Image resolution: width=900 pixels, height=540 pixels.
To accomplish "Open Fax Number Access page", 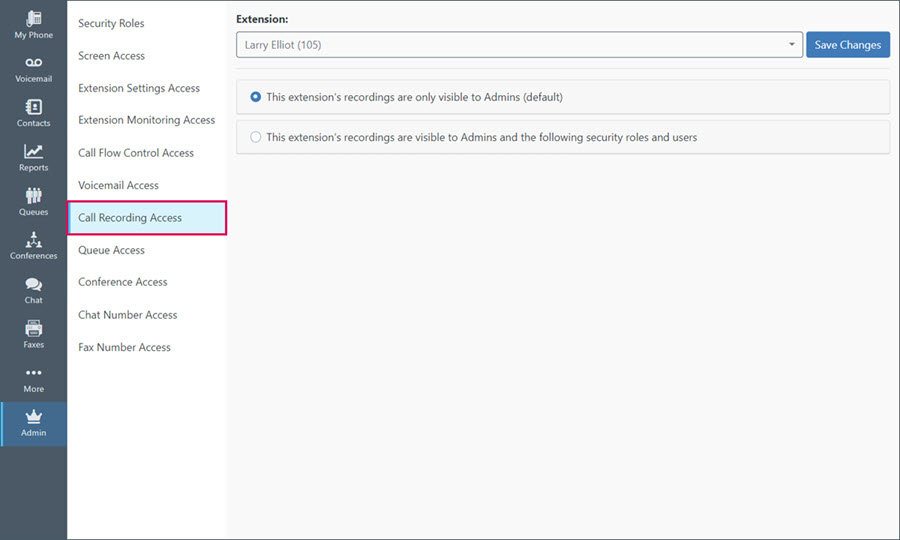I will click(x=125, y=347).
